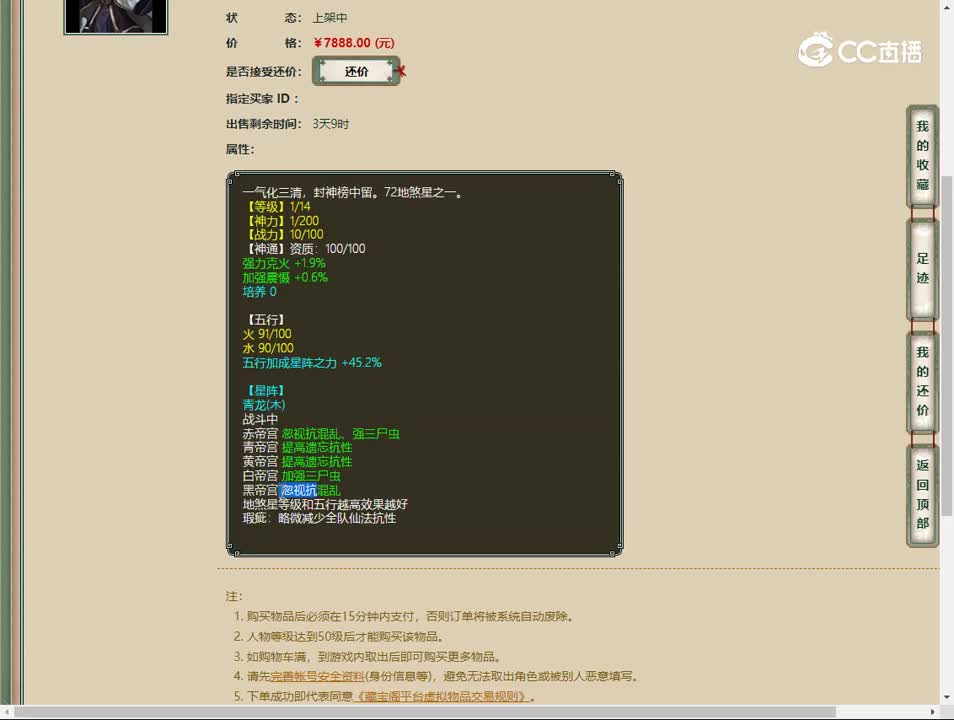Viewport: 954px width, 720px height.
Task: Click the 还价 (make counteroffer) button
Action: 356,70
